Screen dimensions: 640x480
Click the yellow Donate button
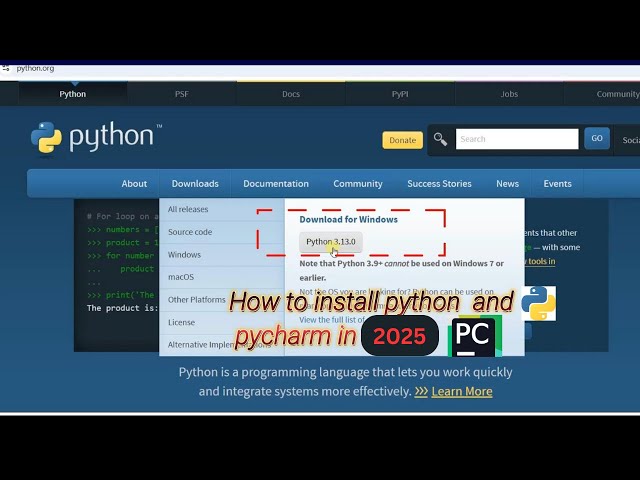(402, 140)
